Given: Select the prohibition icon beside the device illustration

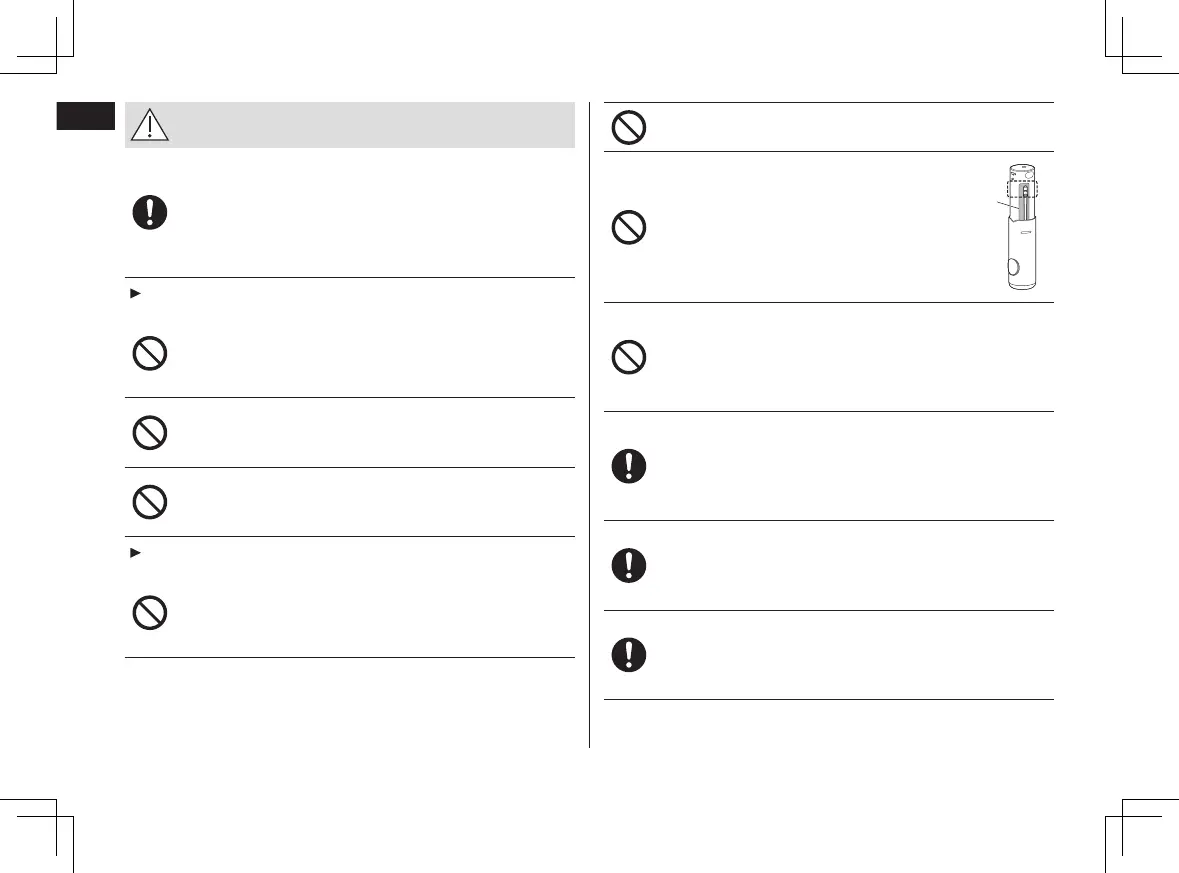Looking at the screenshot, I should [629, 227].
